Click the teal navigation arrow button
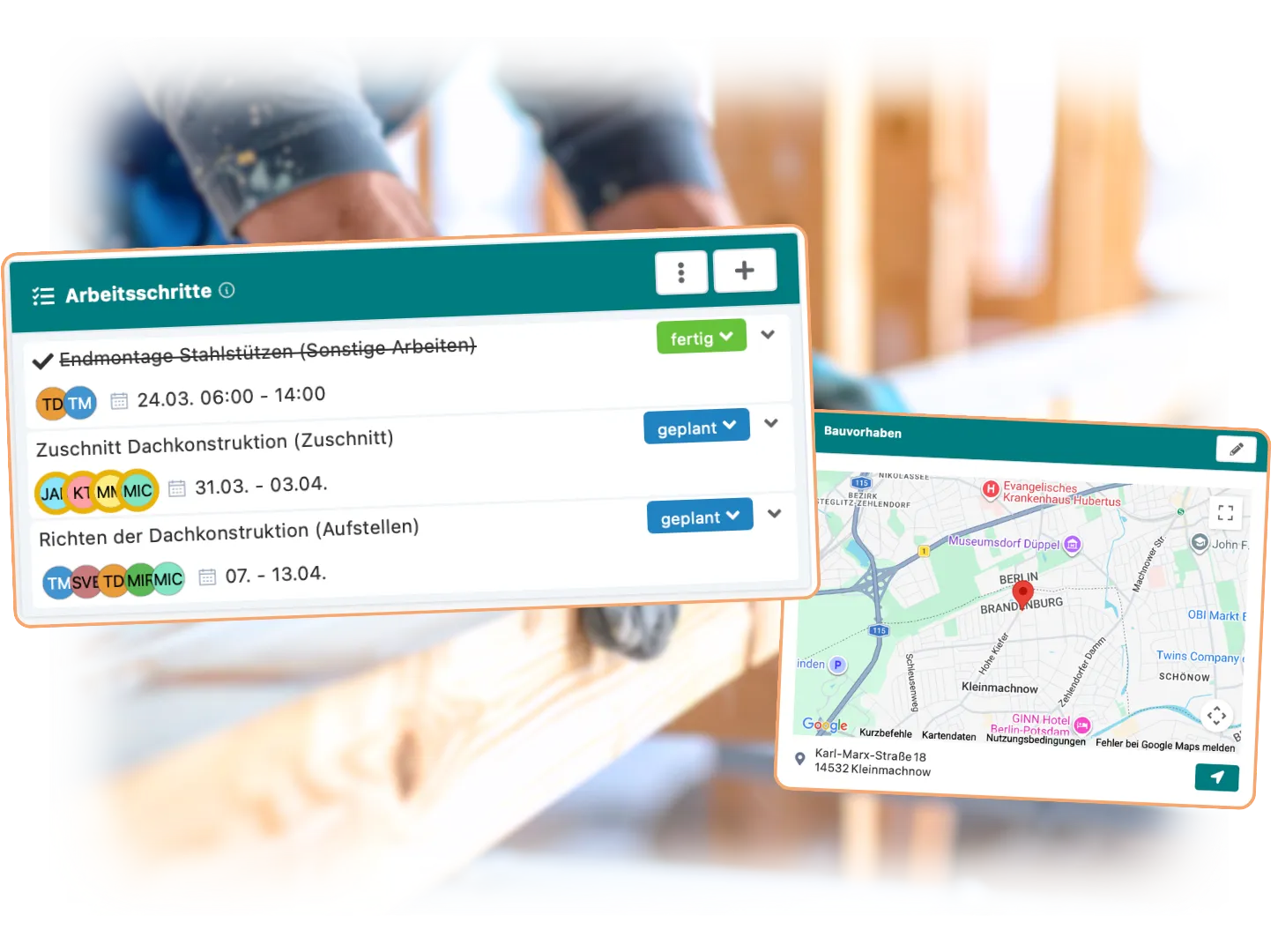Image resolution: width=1278 pixels, height=952 pixels. point(1216,777)
